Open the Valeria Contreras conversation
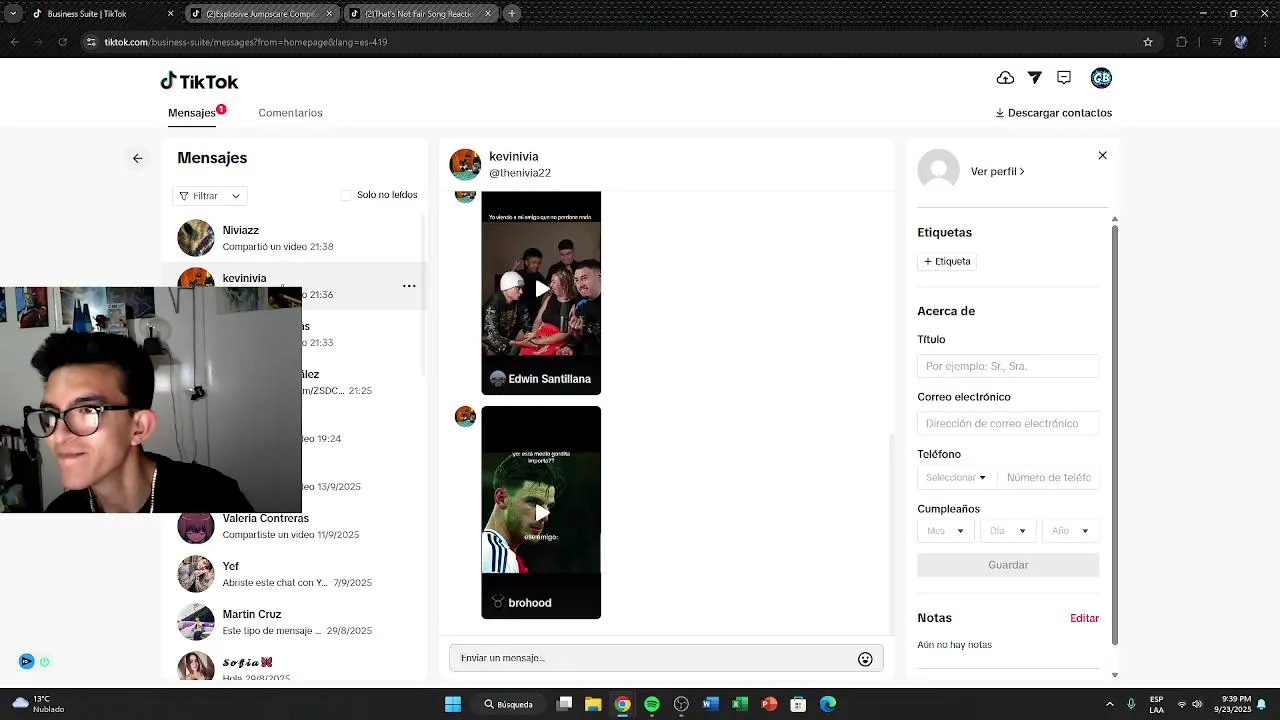The image size is (1280, 720). [295, 526]
